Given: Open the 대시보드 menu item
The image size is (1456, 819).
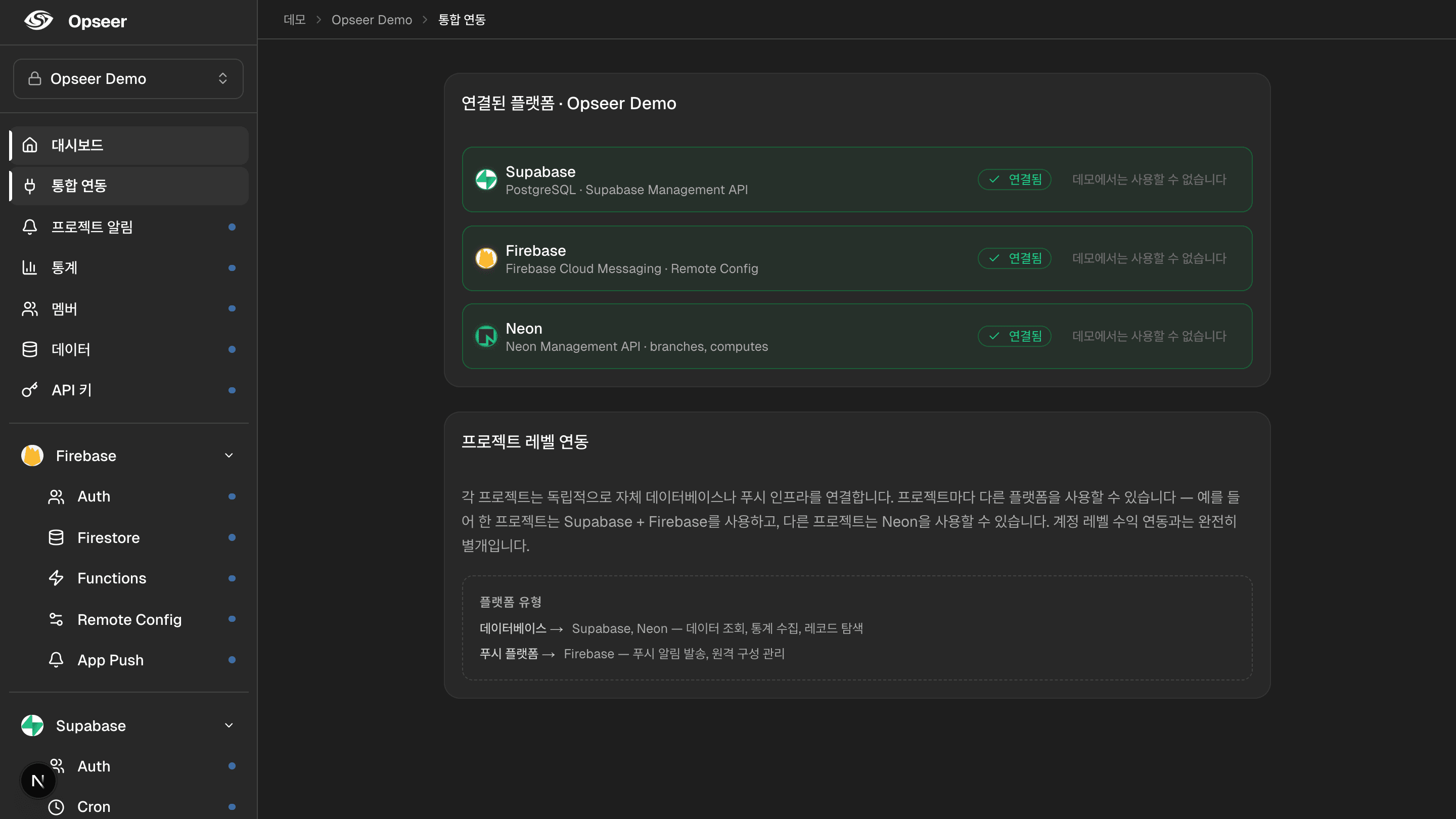Looking at the screenshot, I should (129, 145).
